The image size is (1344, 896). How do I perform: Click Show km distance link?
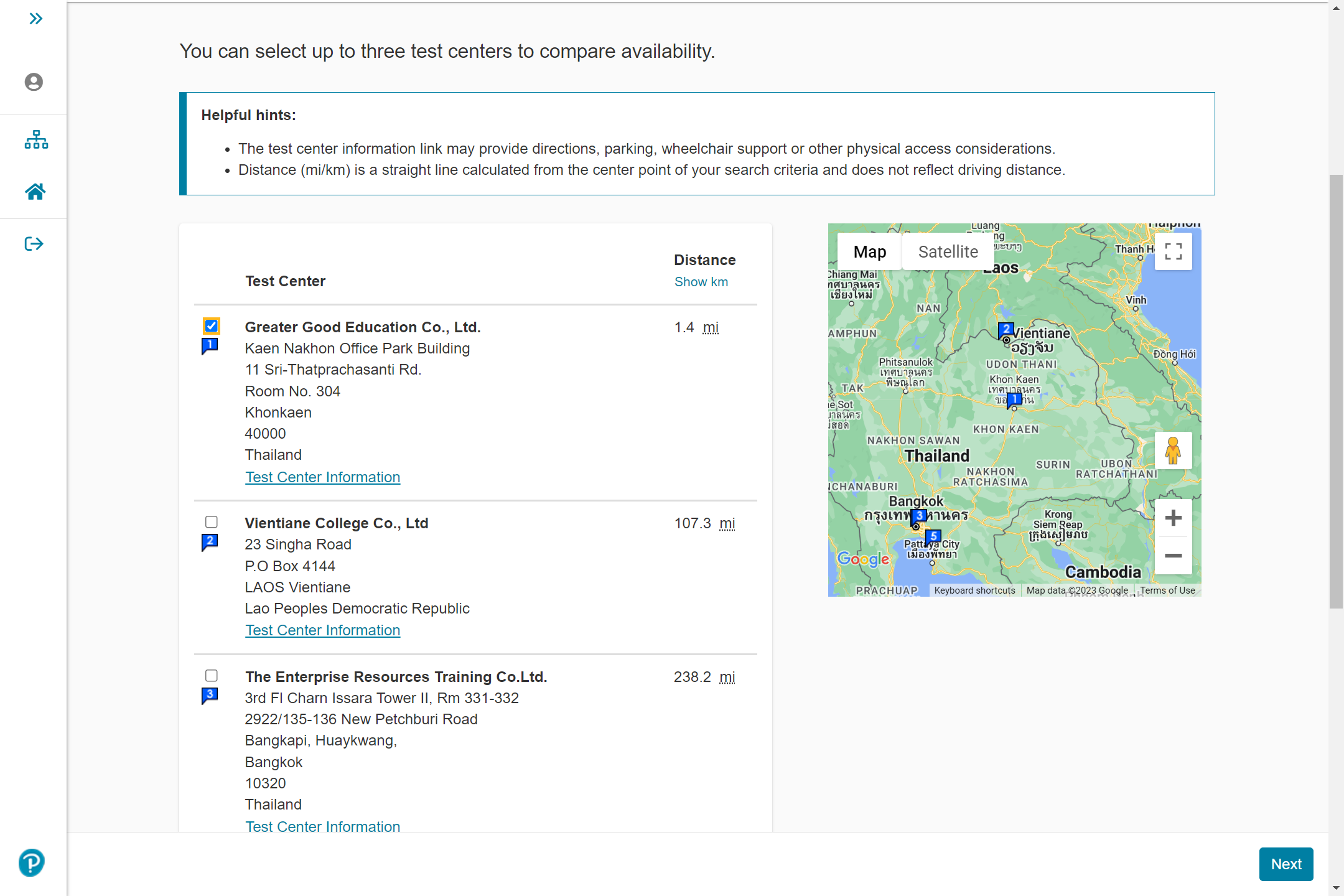(x=701, y=282)
